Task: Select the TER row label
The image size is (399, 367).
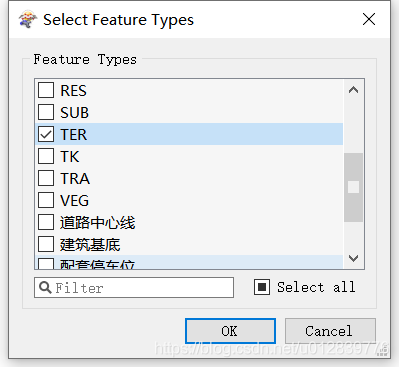Action: 74,134
